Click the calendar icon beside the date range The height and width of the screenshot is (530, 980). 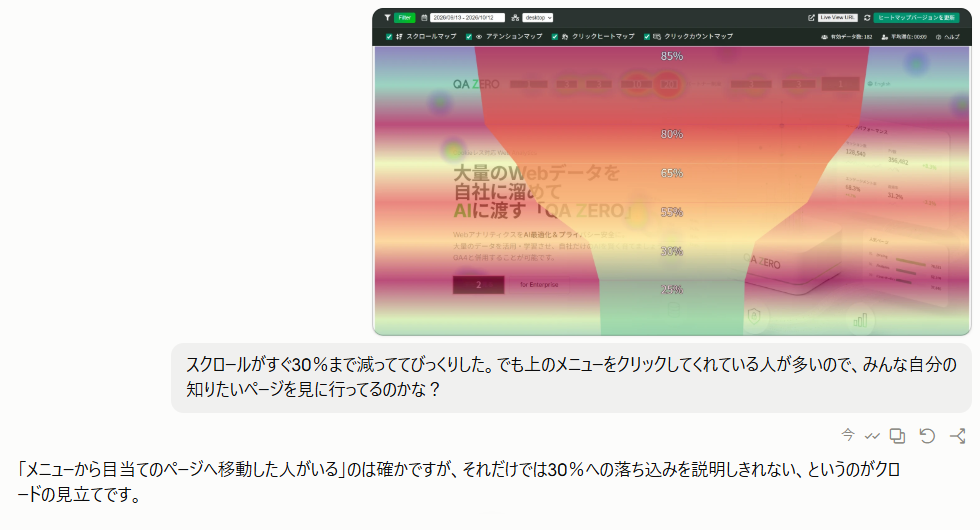click(x=424, y=18)
